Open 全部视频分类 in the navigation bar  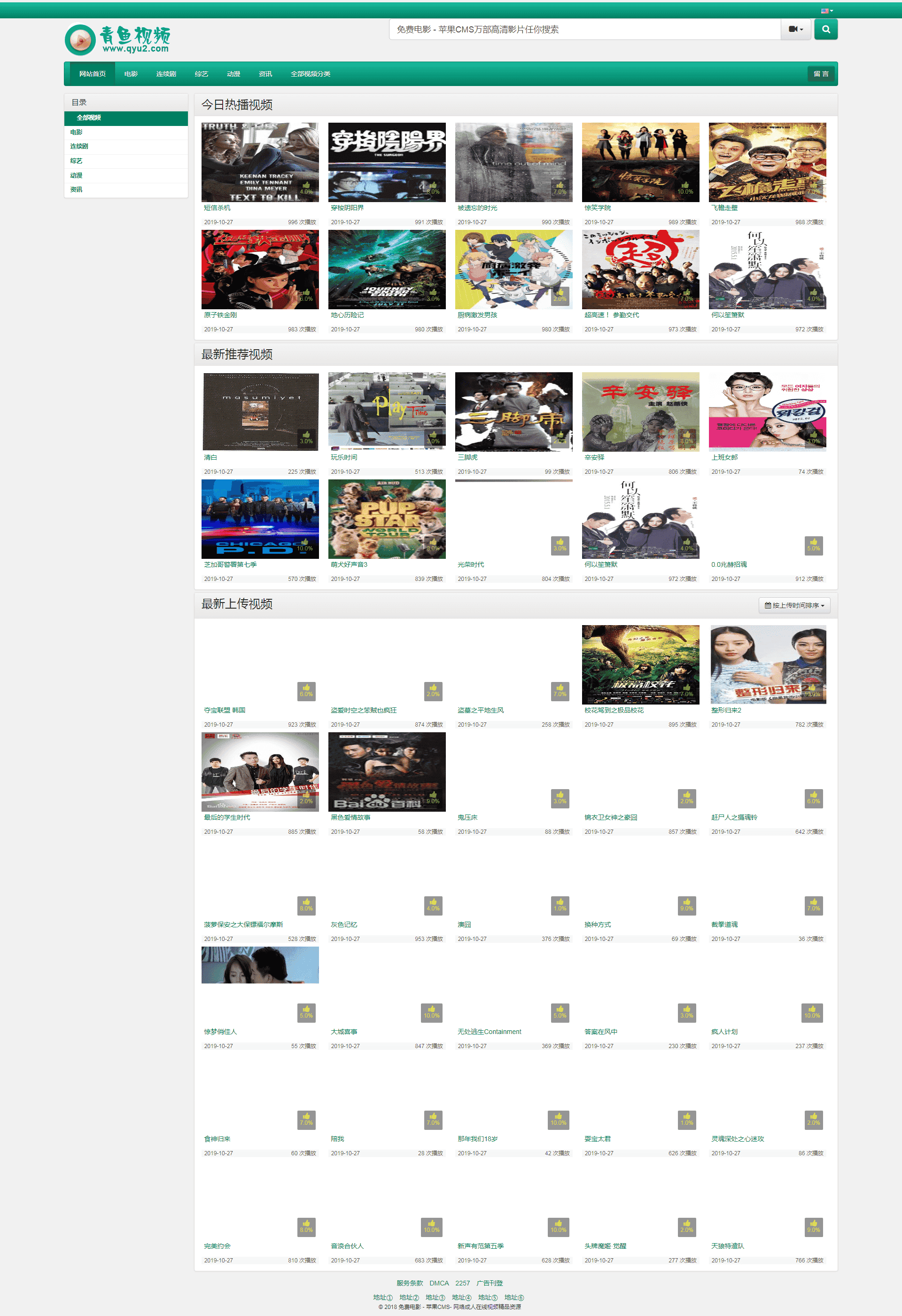coord(310,74)
